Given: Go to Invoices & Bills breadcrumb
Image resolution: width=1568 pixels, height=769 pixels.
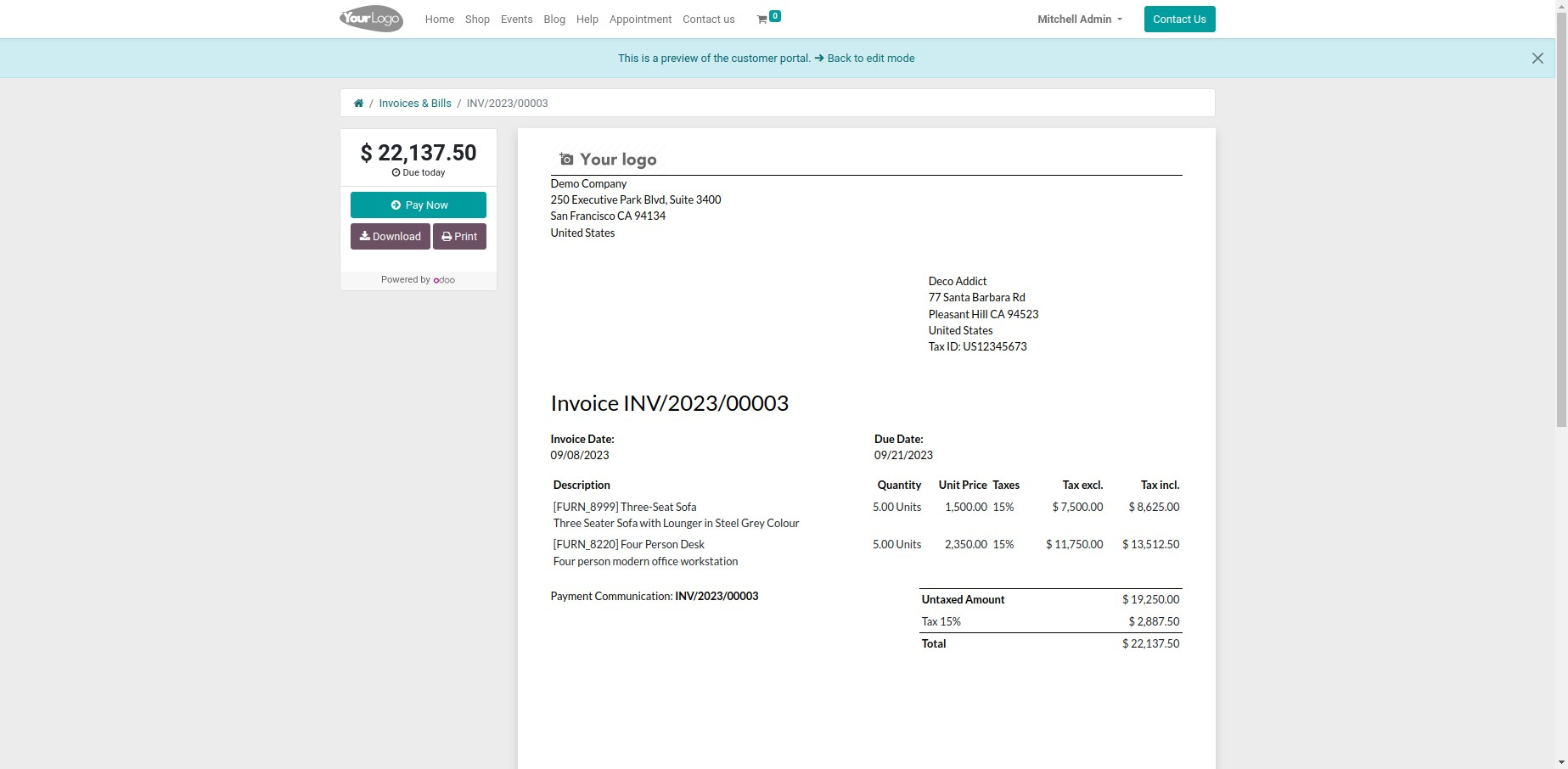Looking at the screenshot, I should [414, 104].
